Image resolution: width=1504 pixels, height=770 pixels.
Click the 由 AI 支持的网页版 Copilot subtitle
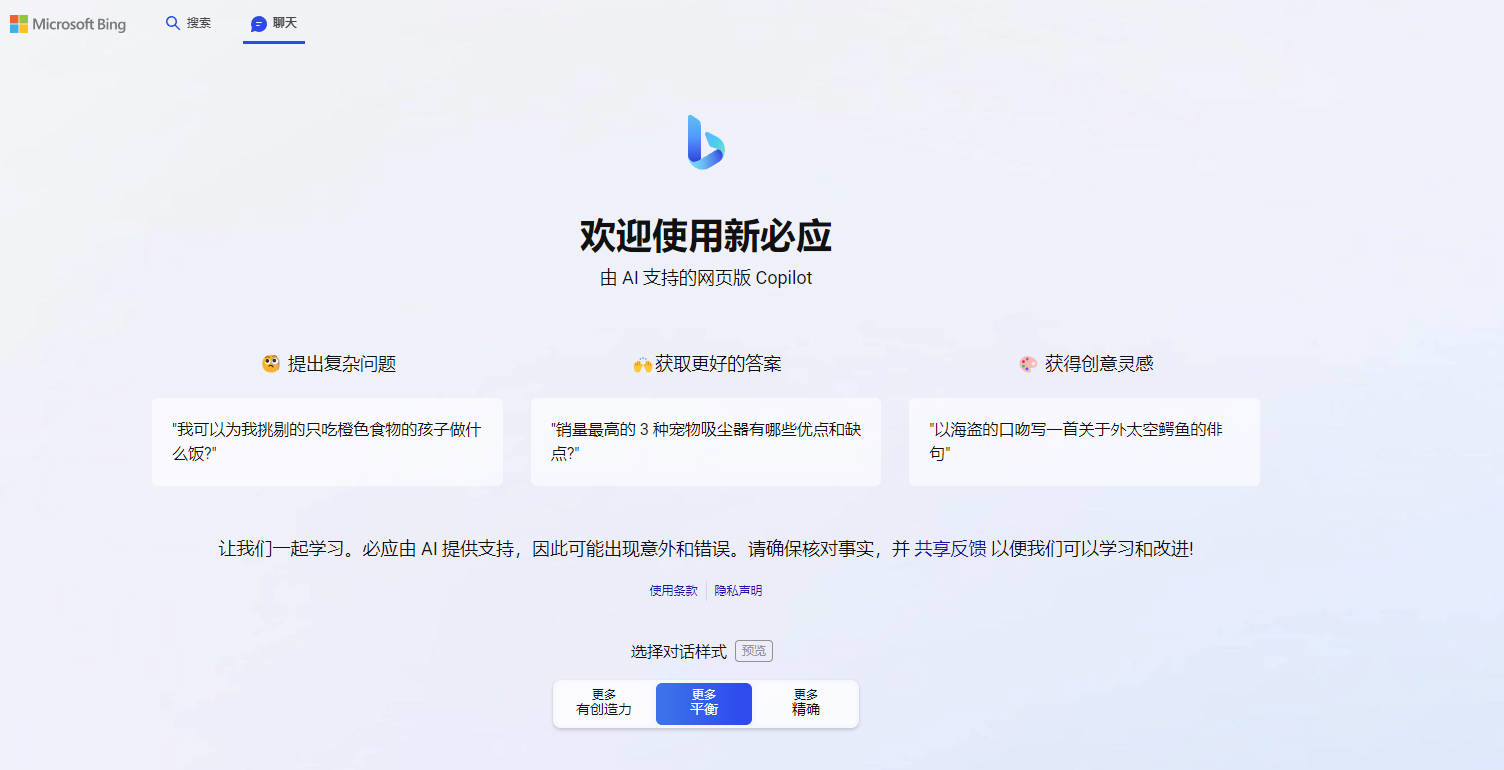(x=706, y=278)
